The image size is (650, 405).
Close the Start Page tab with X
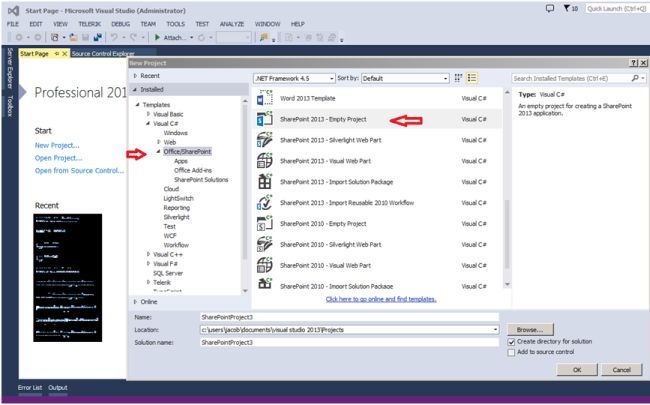pyautogui.click(x=65, y=53)
